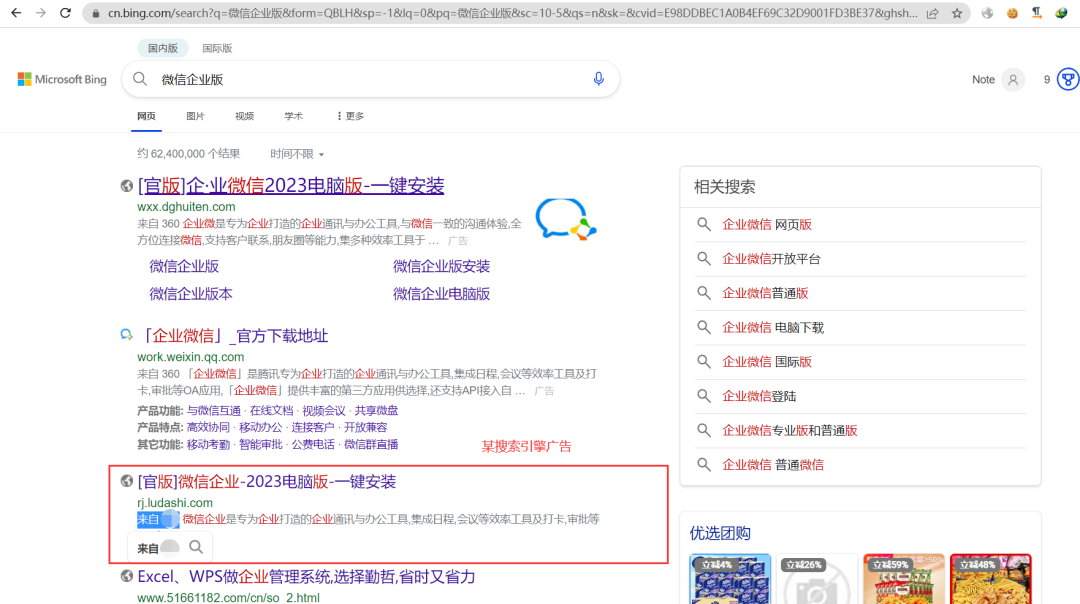Go back with the browser back arrow
This screenshot has width=1080, height=604.
pos(16,13)
